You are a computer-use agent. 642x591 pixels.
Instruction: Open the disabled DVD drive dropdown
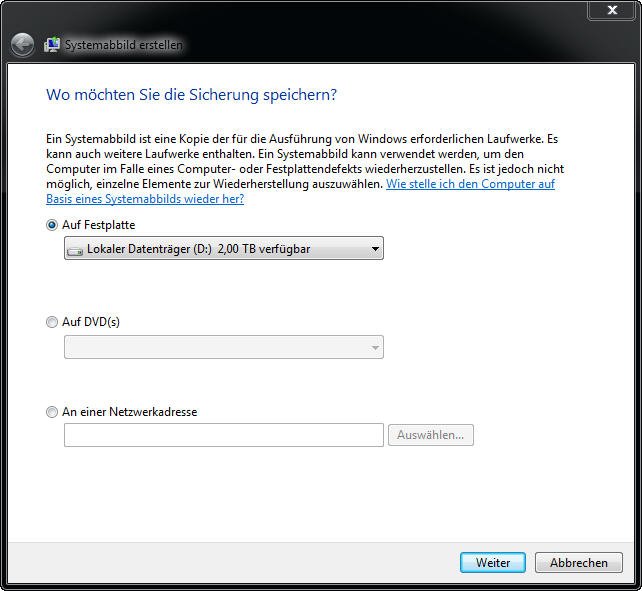[x=224, y=347]
